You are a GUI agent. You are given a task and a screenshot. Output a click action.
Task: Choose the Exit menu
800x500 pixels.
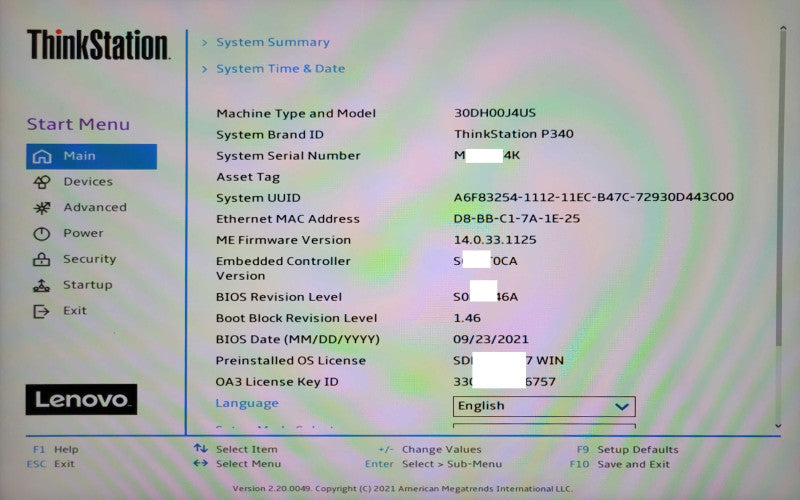[75, 310]
